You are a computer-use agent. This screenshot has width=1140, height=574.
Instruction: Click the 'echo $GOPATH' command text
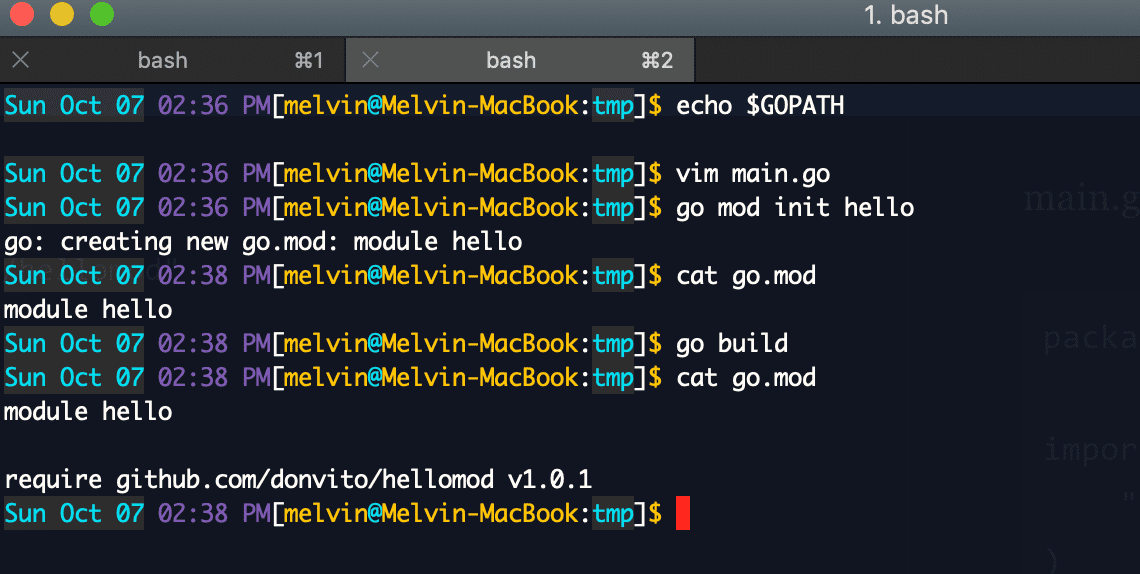(760, 106)
